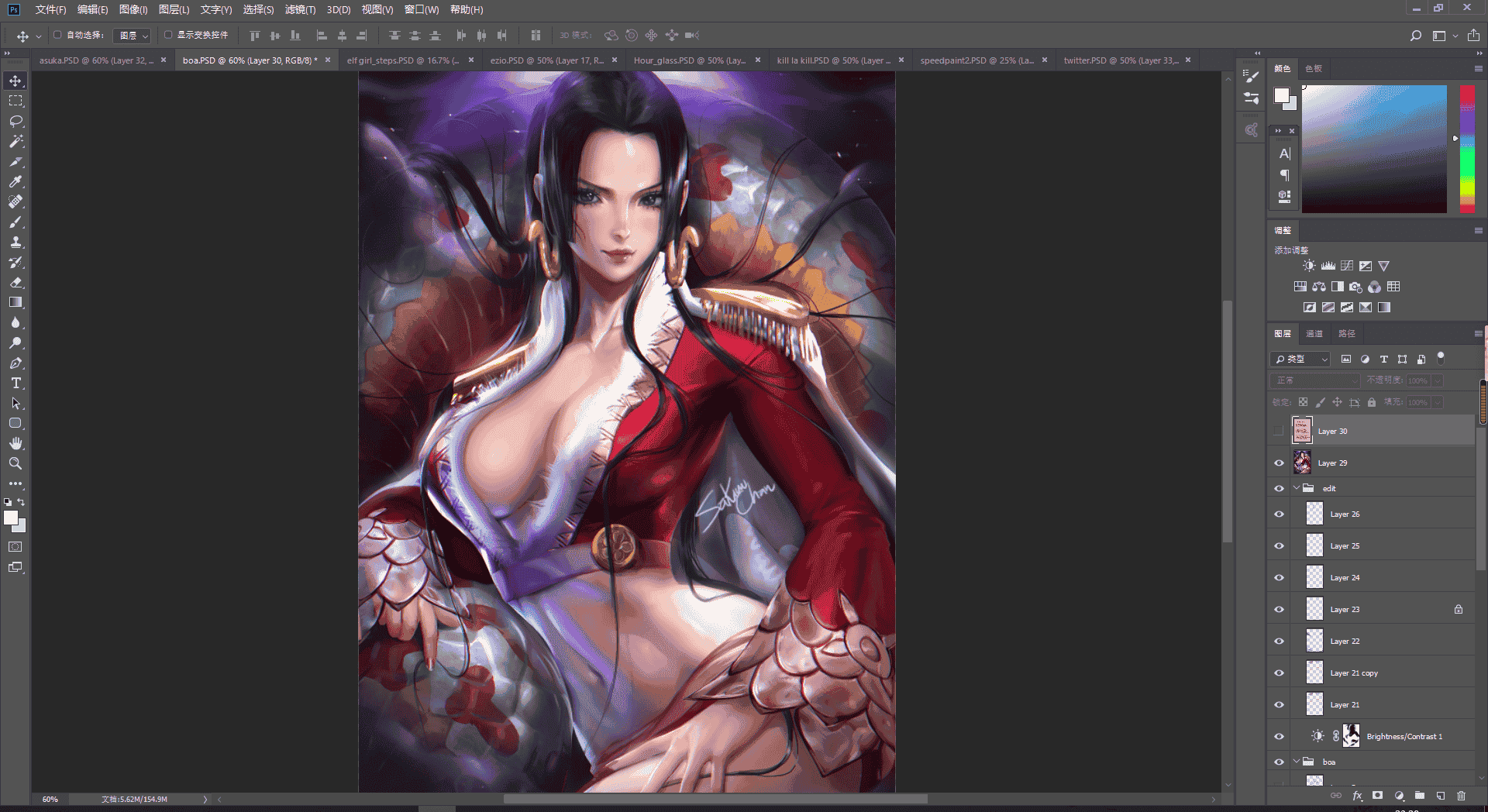Collapse the boa group folder
Image resolution: width=1488 pixels, height=812 pixels.
pyautogui.click(x=1297, y=762)
